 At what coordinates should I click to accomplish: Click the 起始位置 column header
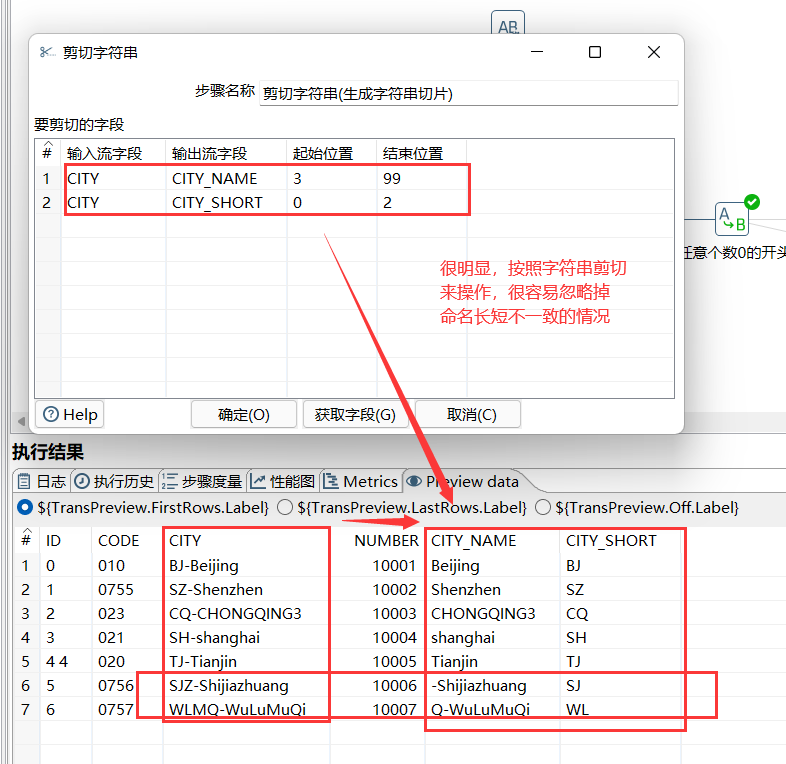(332, 153)
